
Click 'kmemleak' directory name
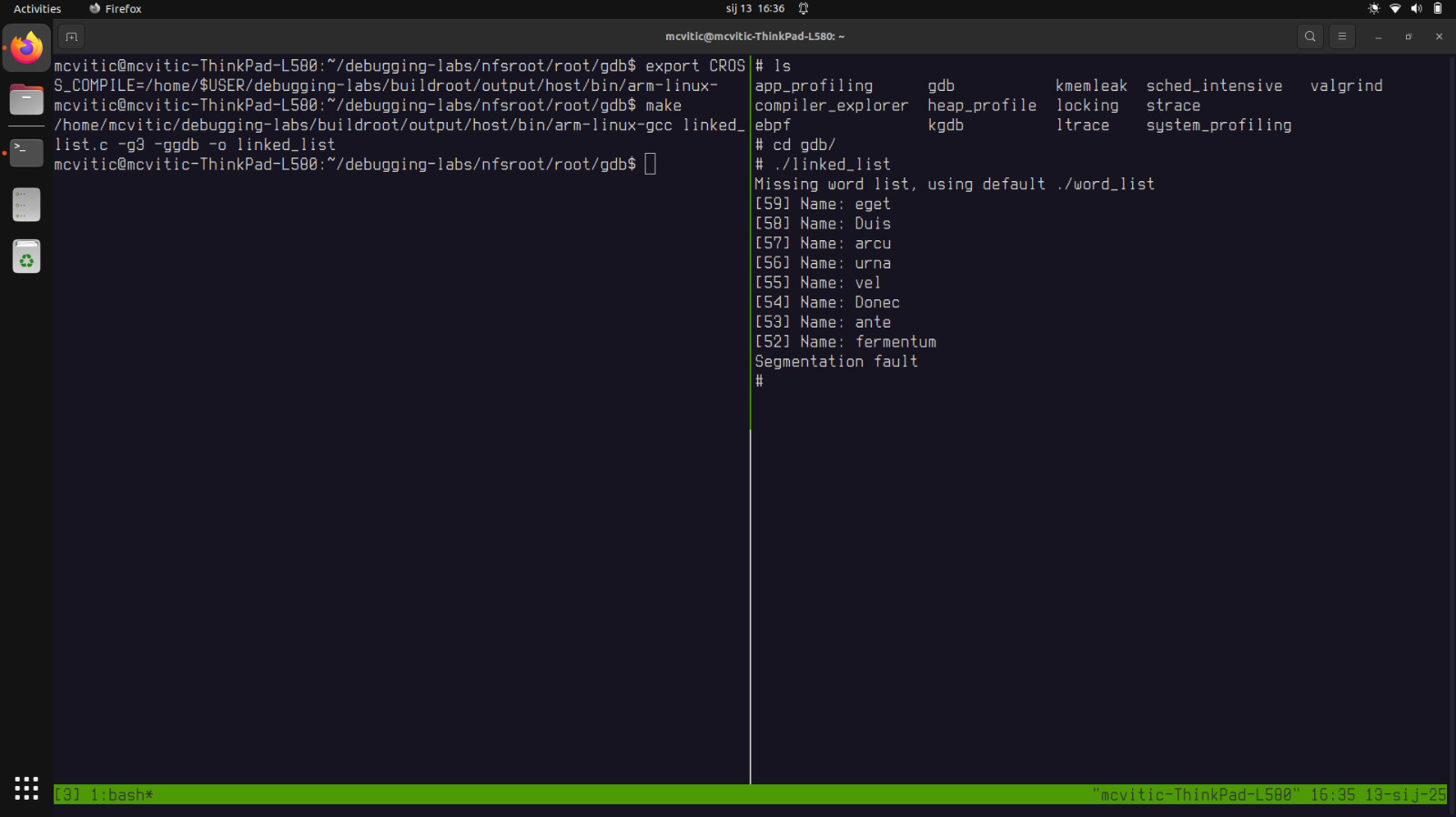1091,86
